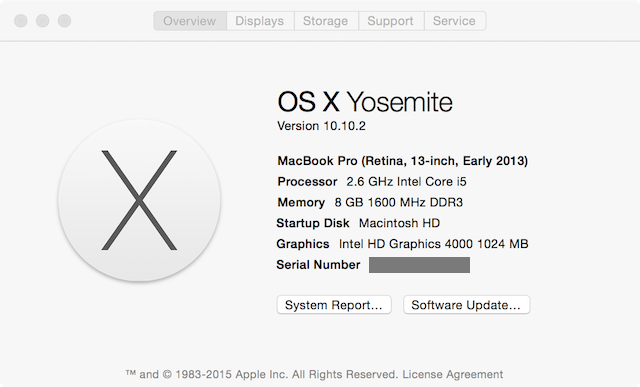Viewport: 640px width, 387px height.
Task: Select the Service tab
Action: coord(455,21)
